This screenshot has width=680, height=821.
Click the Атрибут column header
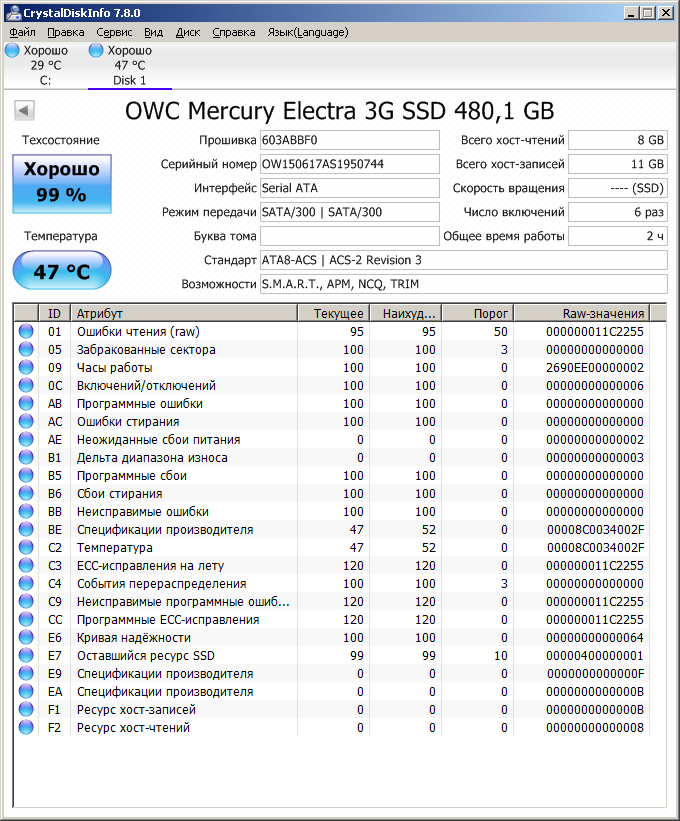coord(185,313)
